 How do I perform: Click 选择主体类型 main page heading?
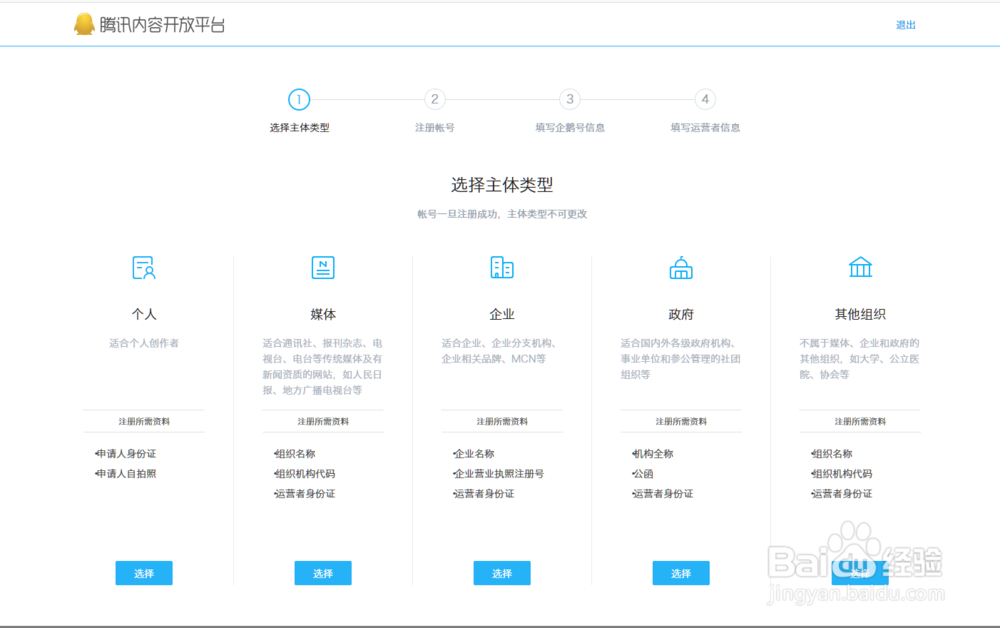pos(502,185)
